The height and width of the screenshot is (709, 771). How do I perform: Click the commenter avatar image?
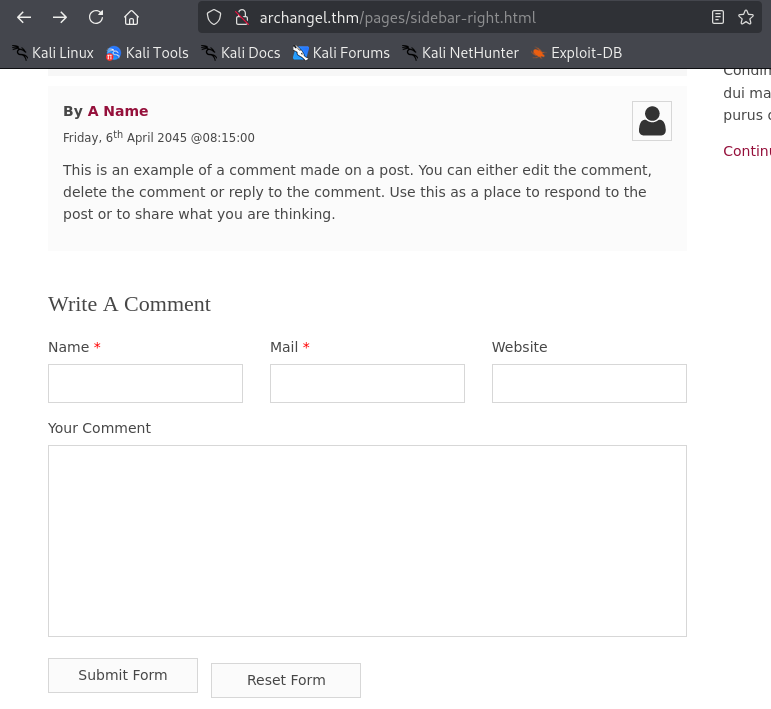[x=652, y=121]
